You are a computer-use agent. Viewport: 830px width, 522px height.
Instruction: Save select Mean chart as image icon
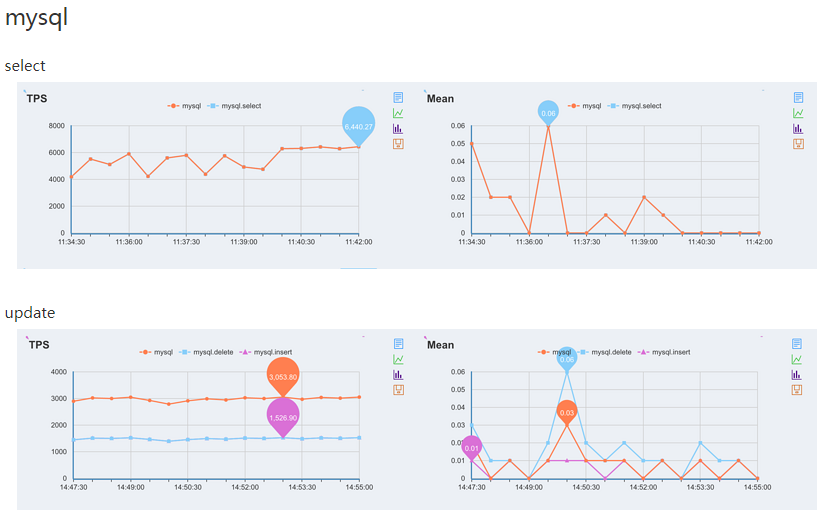point(798,144)
